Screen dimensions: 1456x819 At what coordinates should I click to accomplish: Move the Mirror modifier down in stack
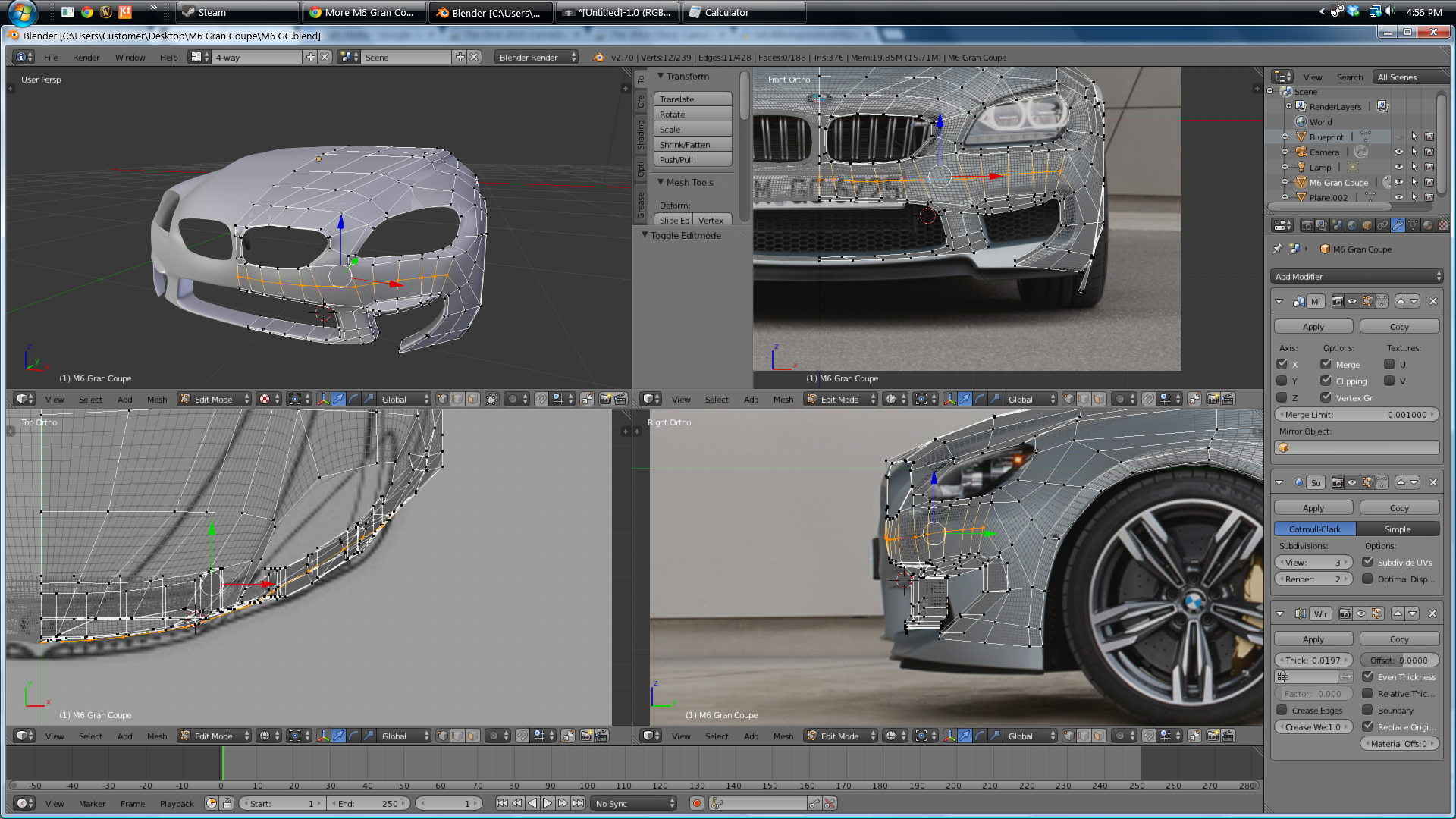click(x=1414, y=301)
